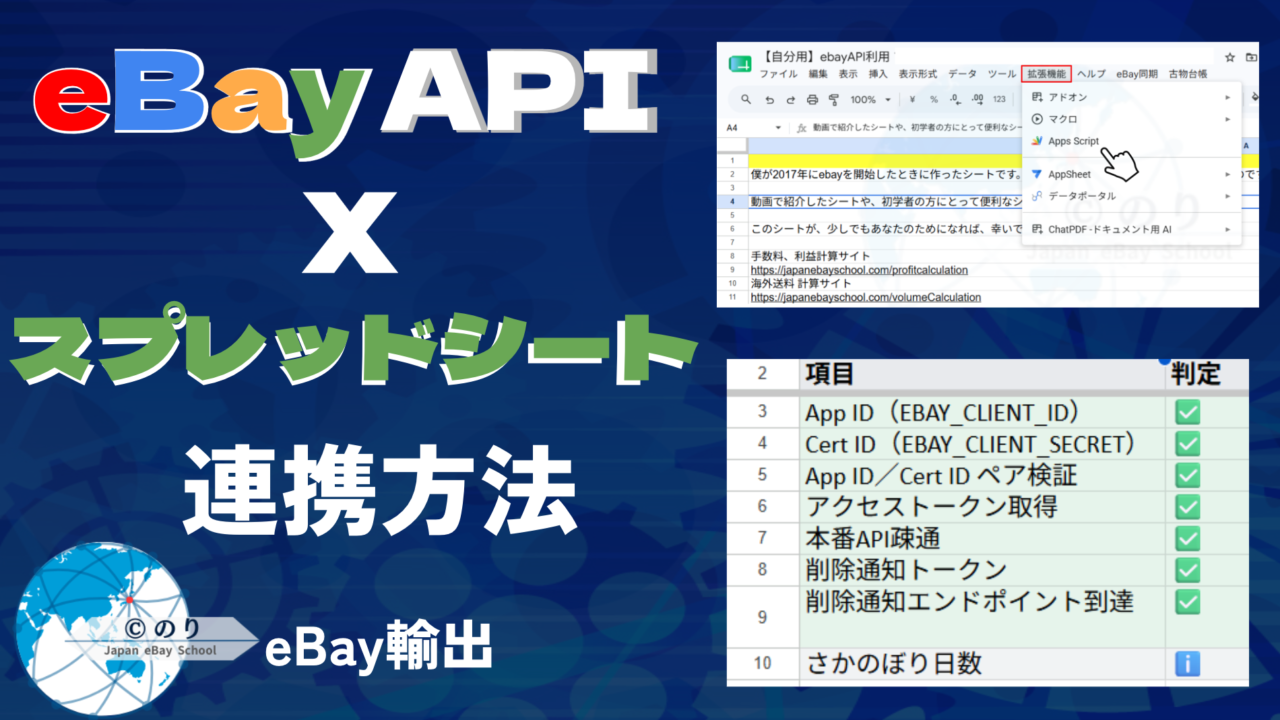Open the 拡張機能 menu
This screenshot has height=720, width=1280.
[x=1047, y=74]
